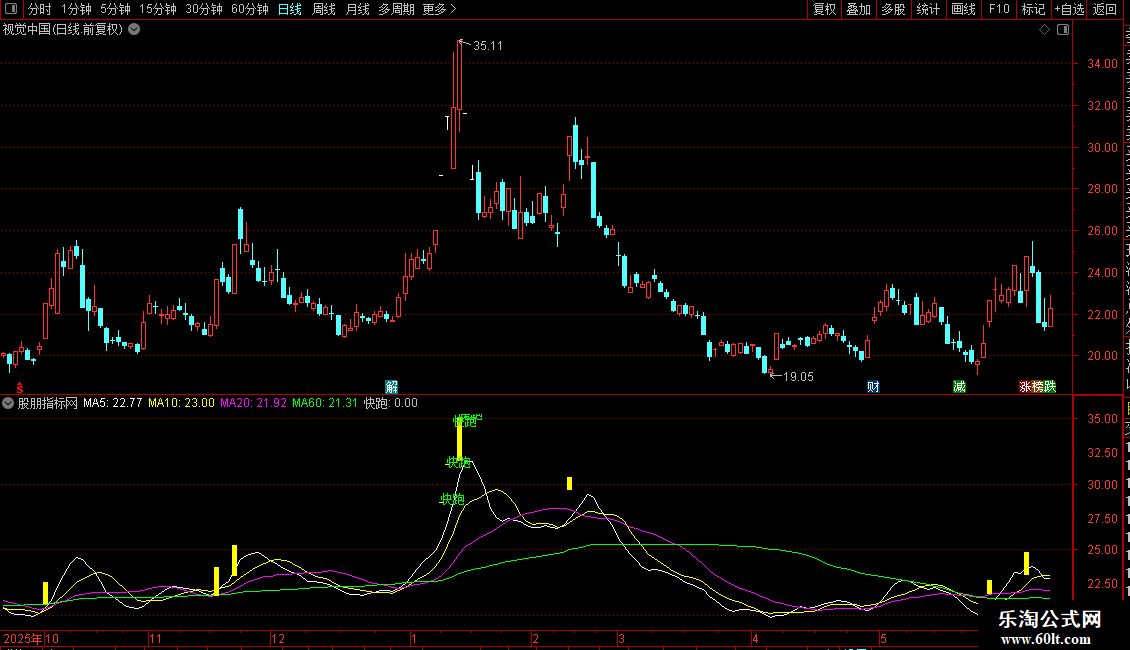Click the 跌 event marker
Image resolution: width=1130 pixels, height=650 pixels.
pos(1050,387)
